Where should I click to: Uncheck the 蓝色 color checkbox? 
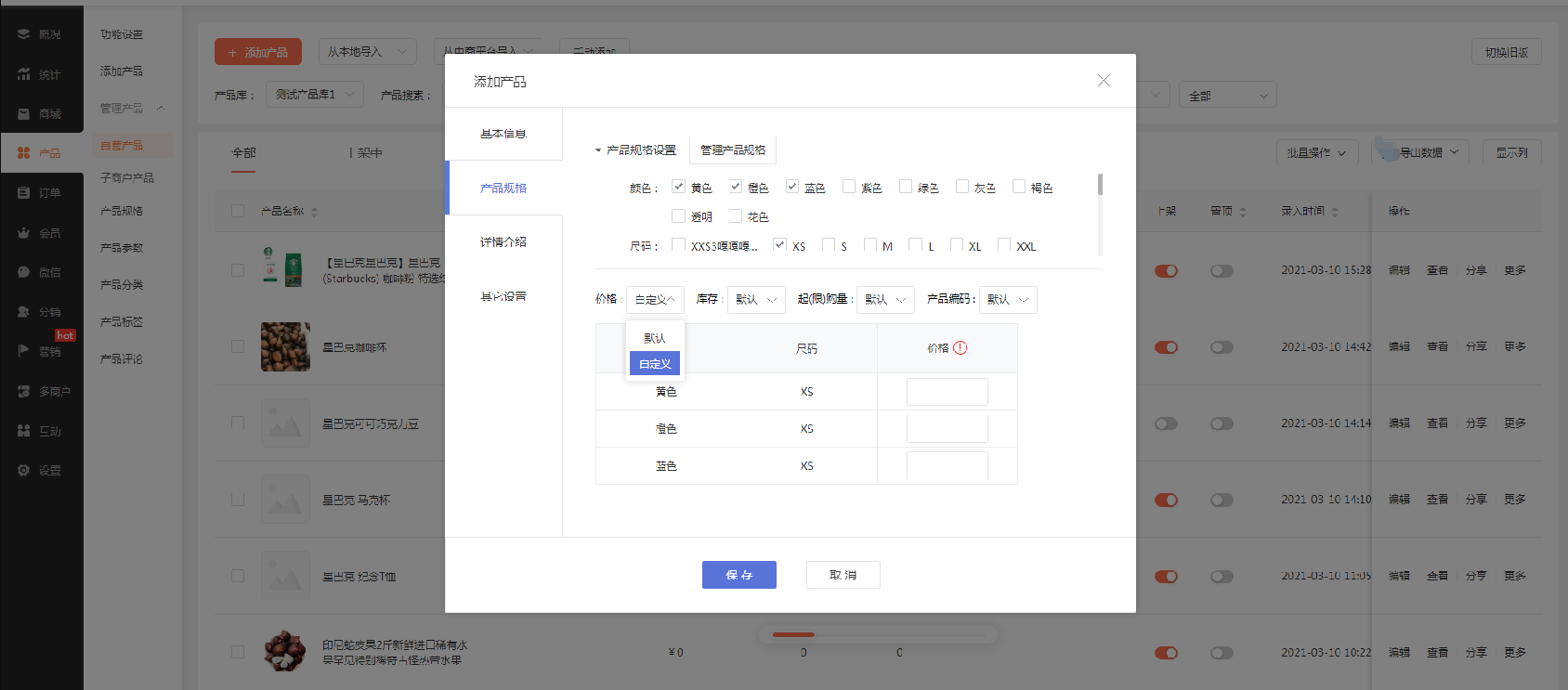click(791, 187)
